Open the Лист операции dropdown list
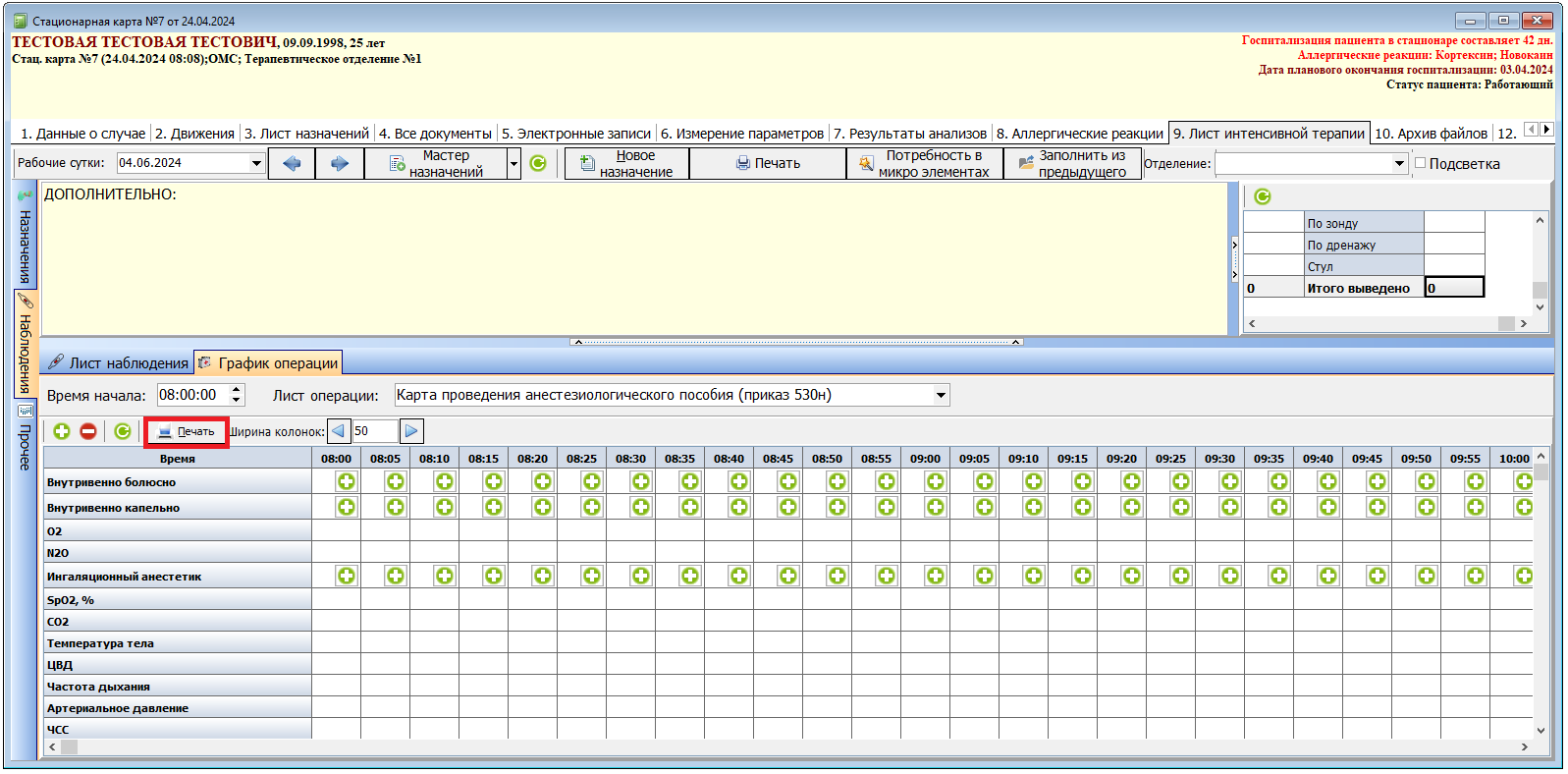Image resolution: width=1568 pixels, height=774 pixels. (x=941, y=395)
